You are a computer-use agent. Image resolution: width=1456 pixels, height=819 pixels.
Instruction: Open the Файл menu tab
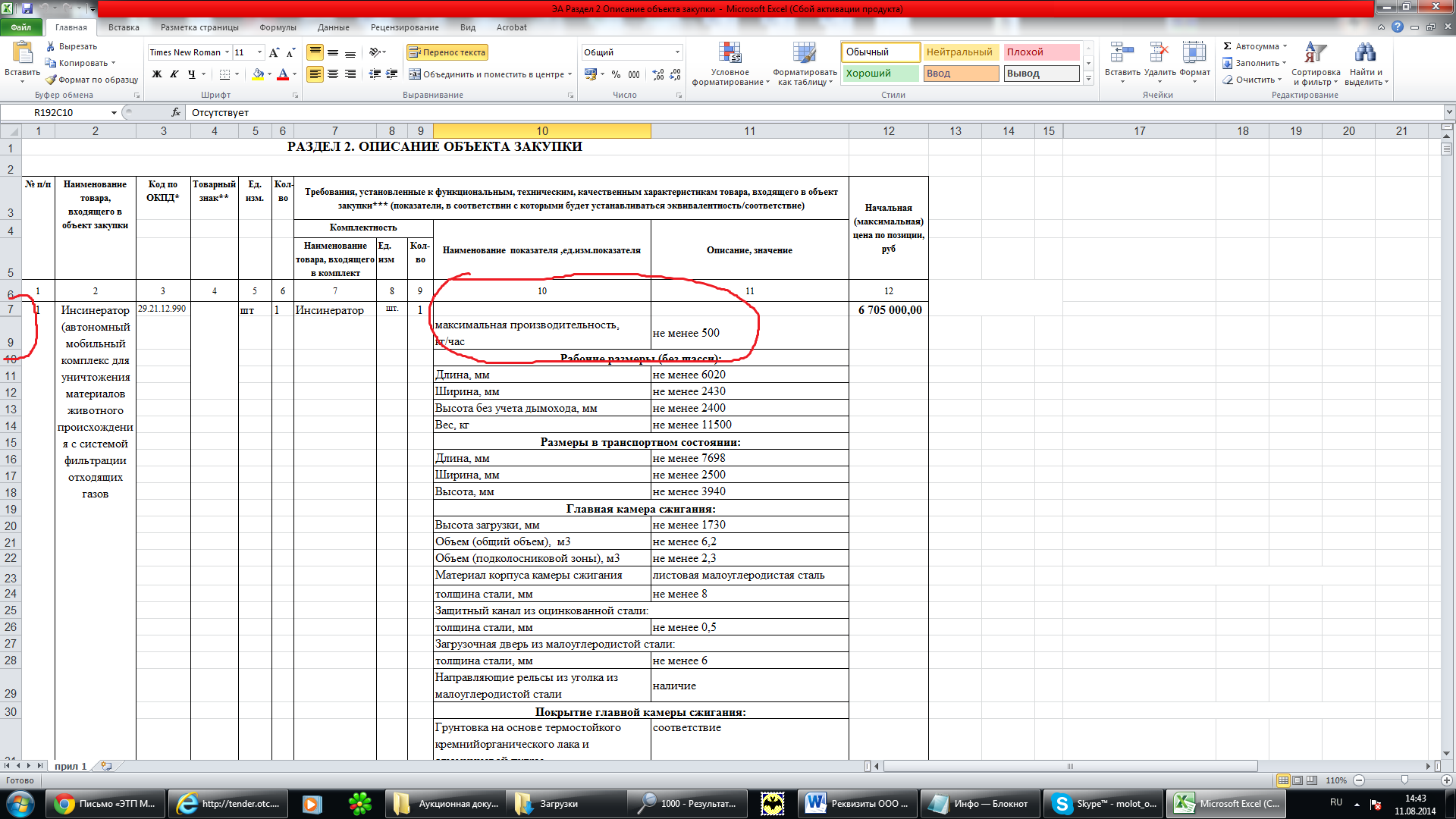tap(21, 27)
